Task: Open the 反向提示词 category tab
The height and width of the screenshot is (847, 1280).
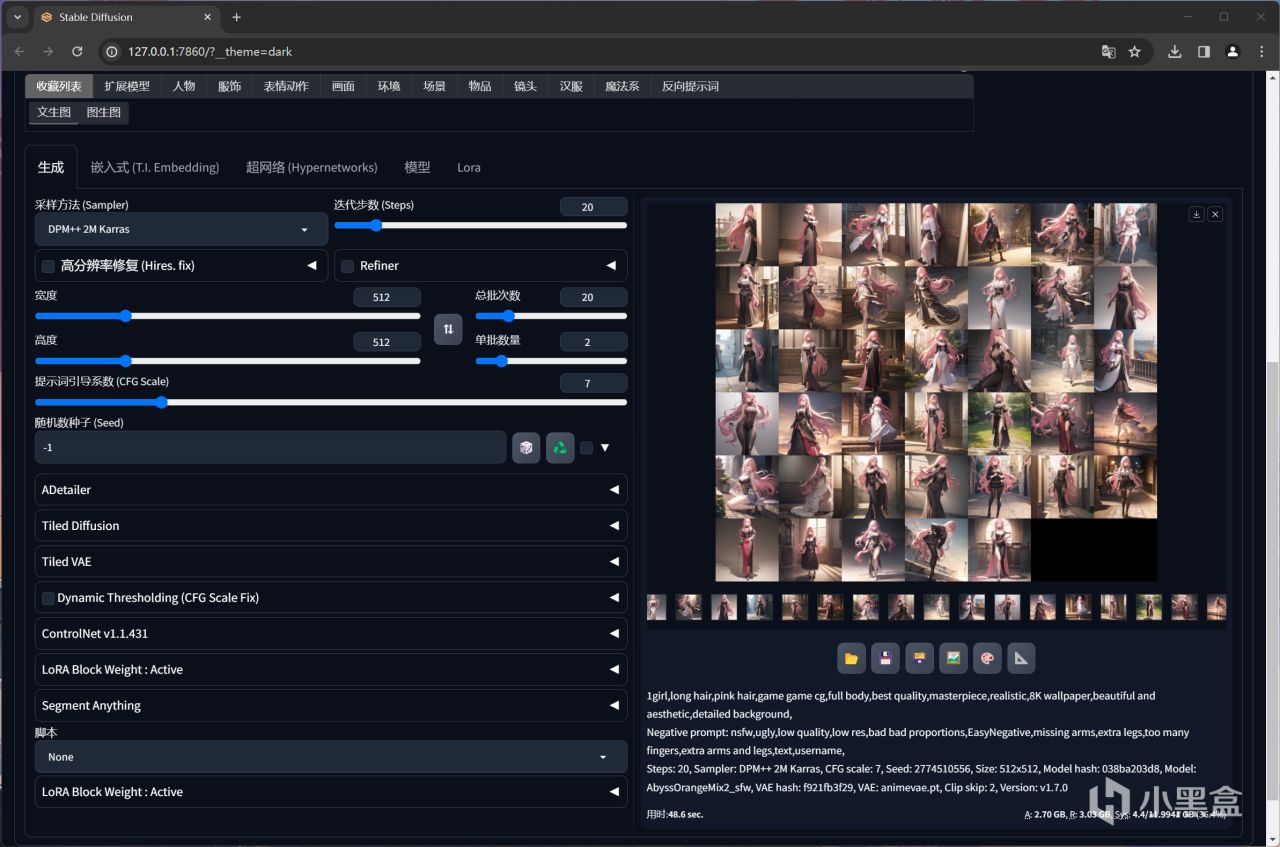Action: (x=690, y=87)
